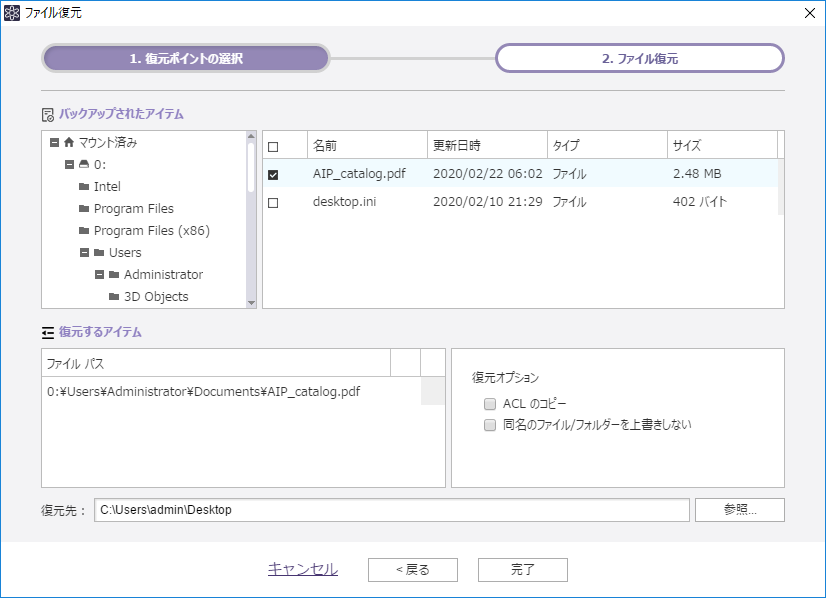
Task: Click the drive icon for 0:
Action: pos(84,165)
